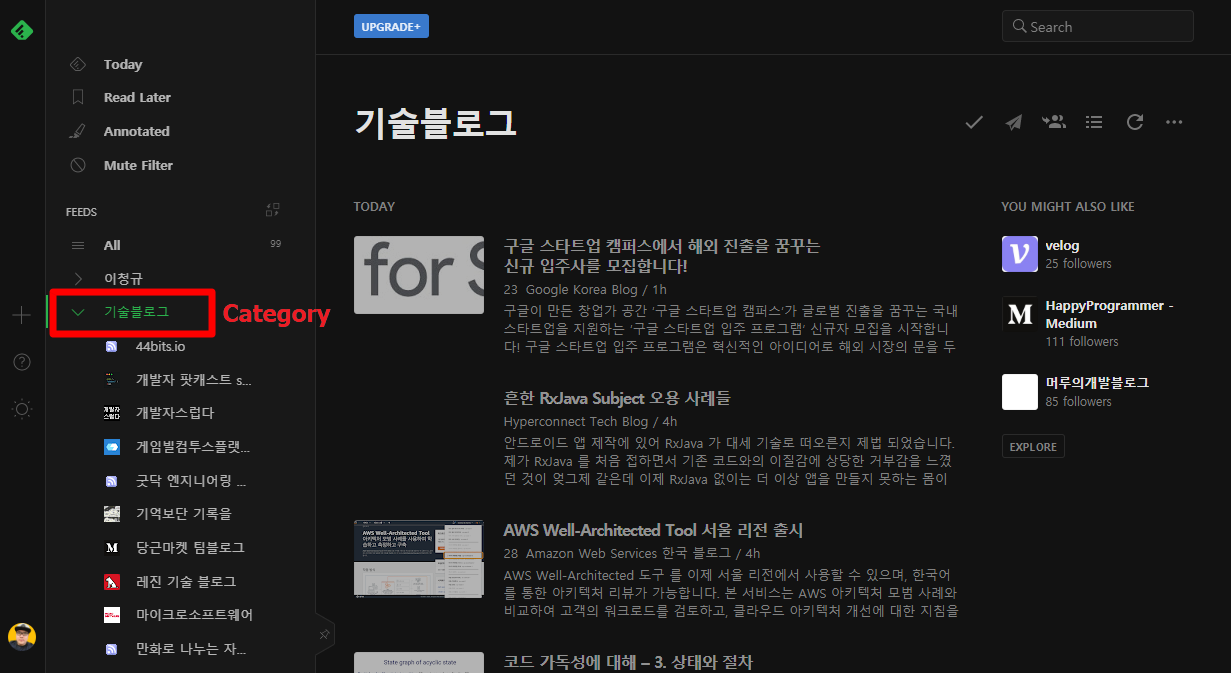Click the Annotated pen icon
This screenshot has height=673, width=1231.
coord(78,131)
